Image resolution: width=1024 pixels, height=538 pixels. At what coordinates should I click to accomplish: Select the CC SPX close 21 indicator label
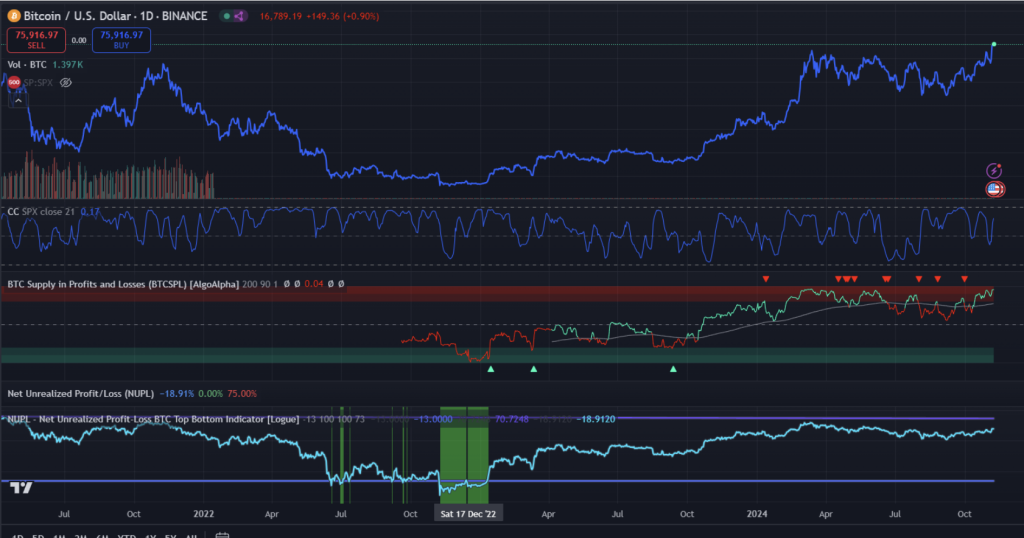(40, 211)
